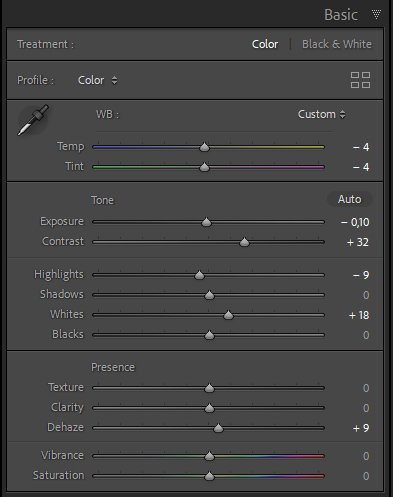The height and width of the screenshot is (497, 393).
Task: Collapse the Basic panel triangle
Action: click(376, 14)
